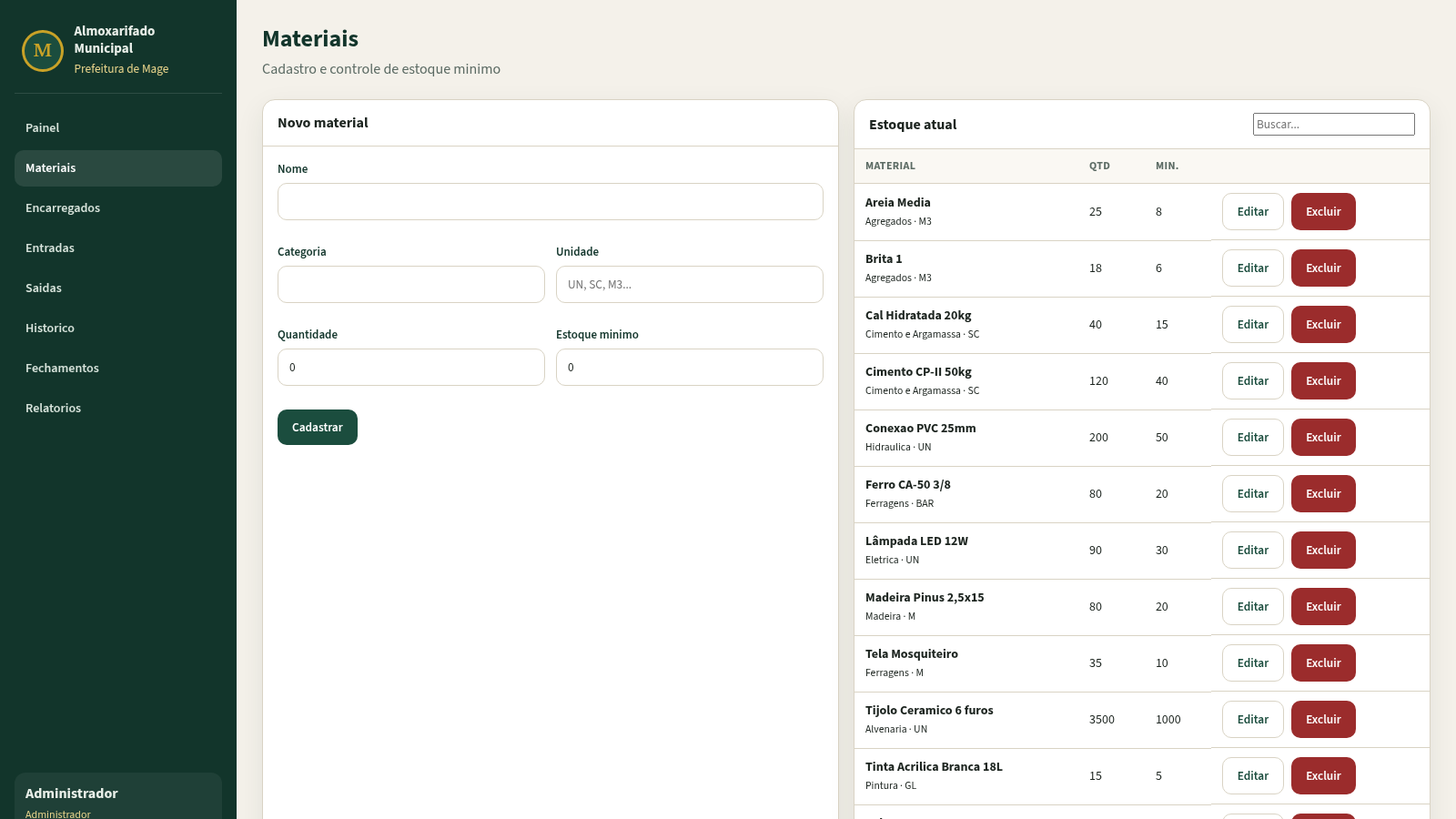Edit the Areia Media material

click(1253, 212)
